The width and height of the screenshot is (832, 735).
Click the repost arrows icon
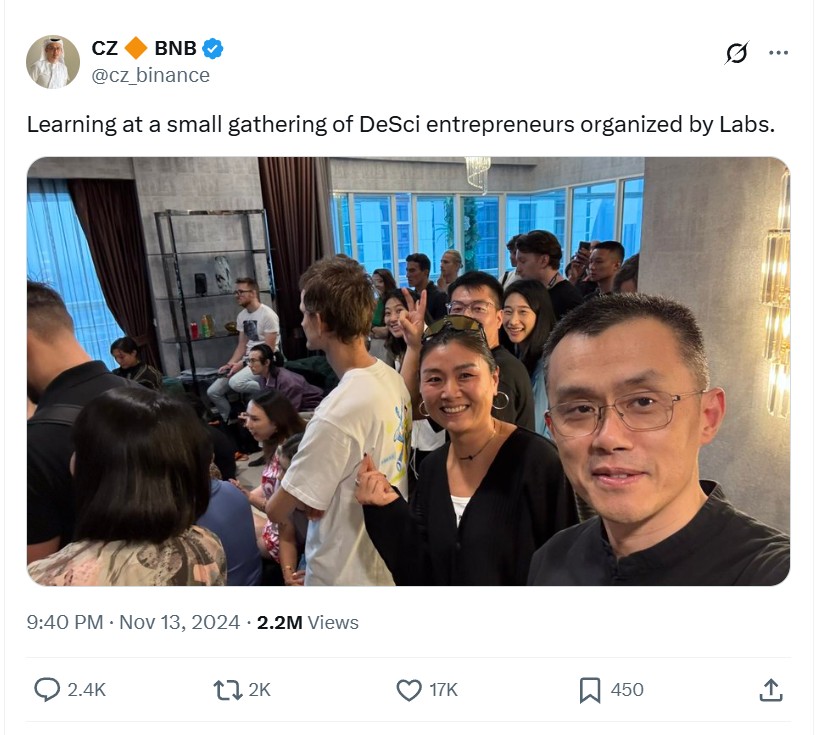(x=228, y=690)
